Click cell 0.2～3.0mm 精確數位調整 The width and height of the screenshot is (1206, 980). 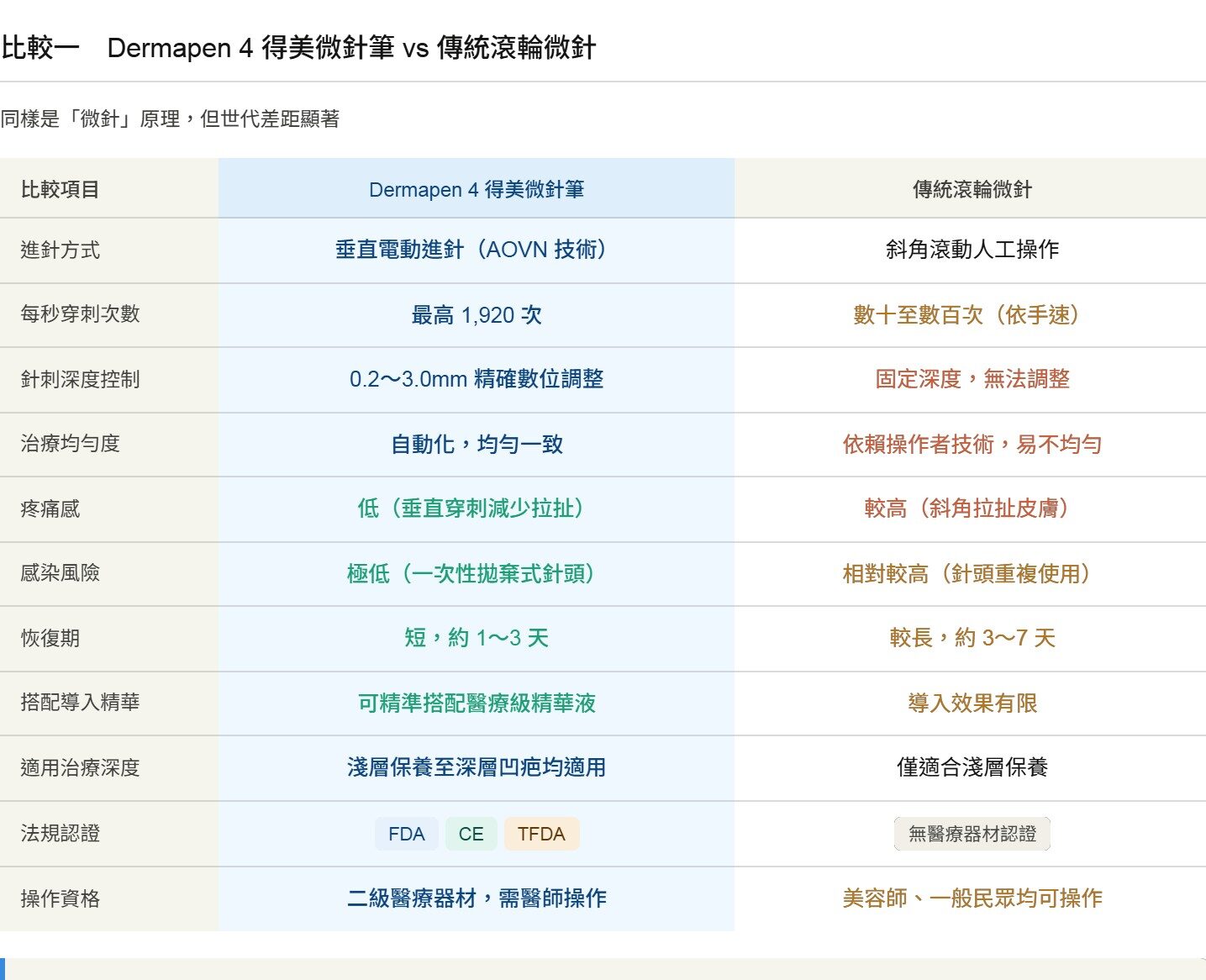click(477, 380)
